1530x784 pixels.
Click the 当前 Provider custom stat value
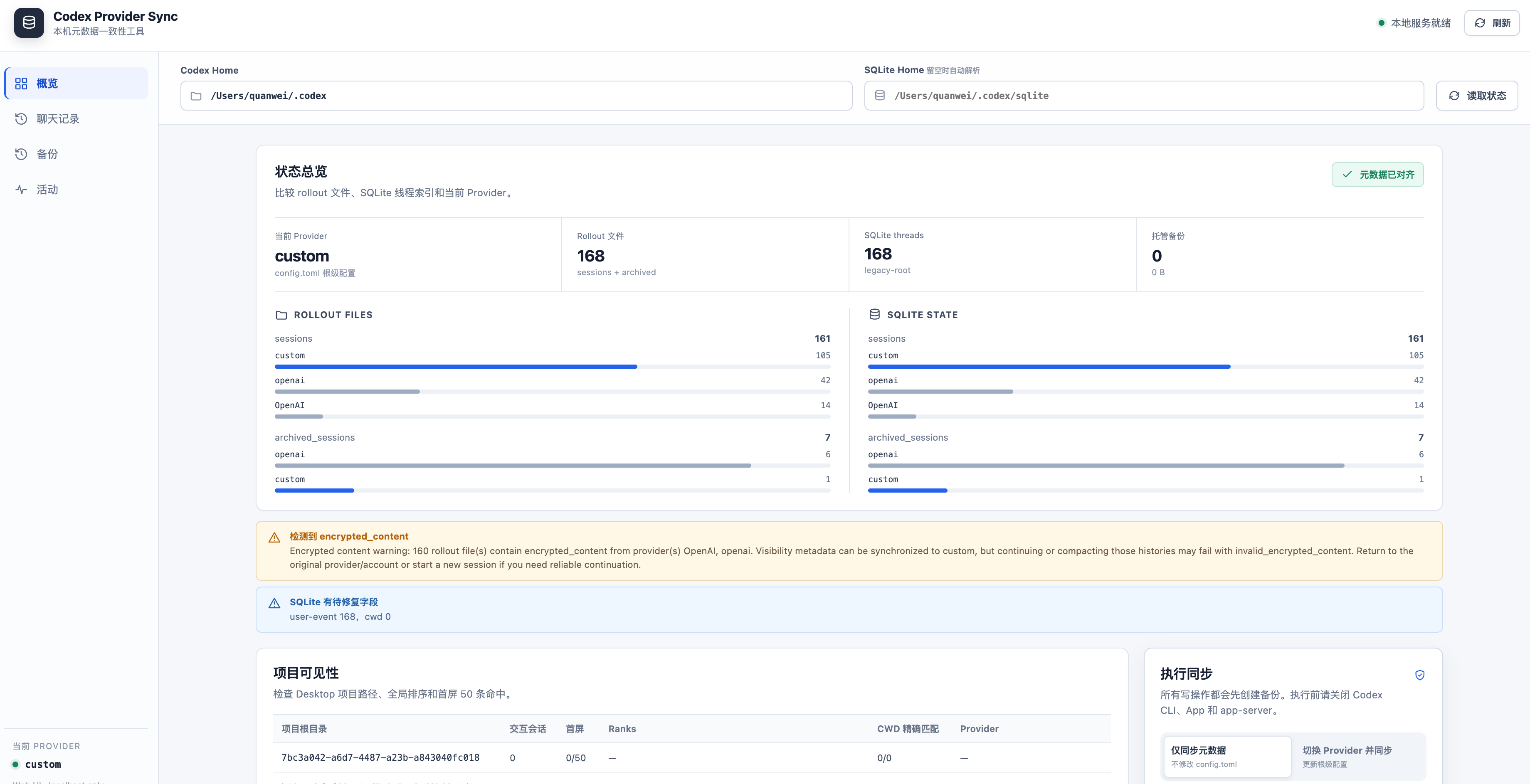(x=302, y=256)
